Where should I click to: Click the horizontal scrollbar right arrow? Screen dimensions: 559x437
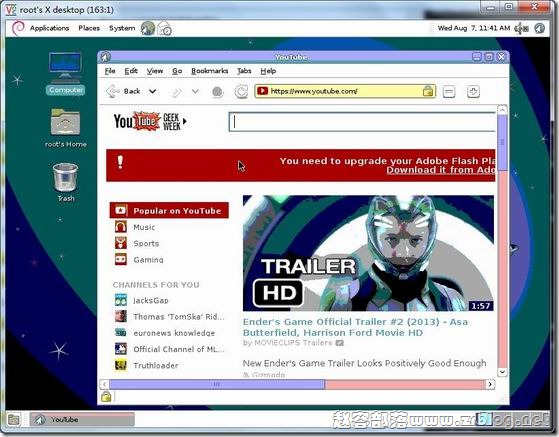[x=490, y=384]
